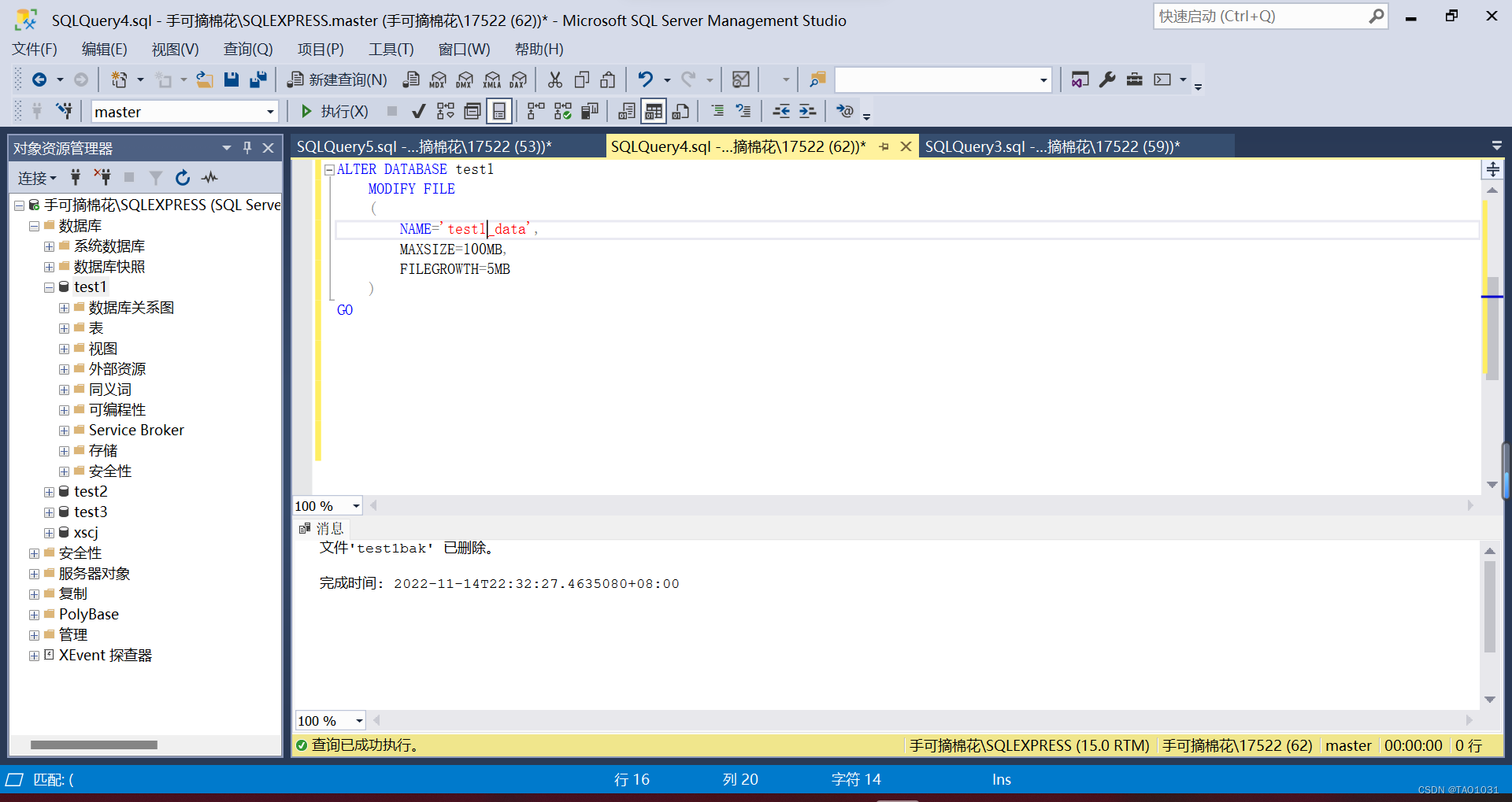
Task: Click the New Project icon
Action: coord(119,79)
